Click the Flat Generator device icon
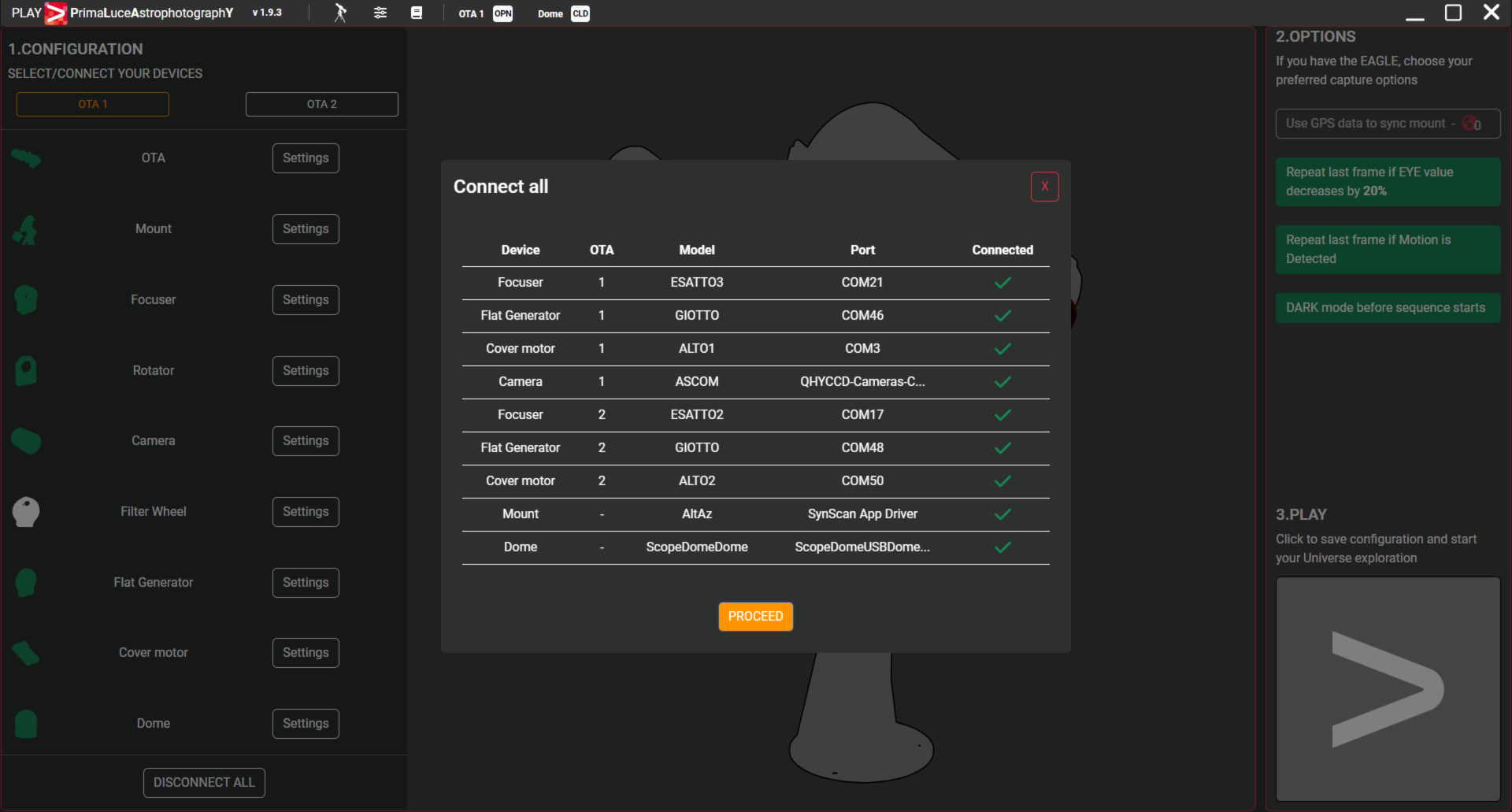Screen dimensions: 1512x812 point(26,583)
